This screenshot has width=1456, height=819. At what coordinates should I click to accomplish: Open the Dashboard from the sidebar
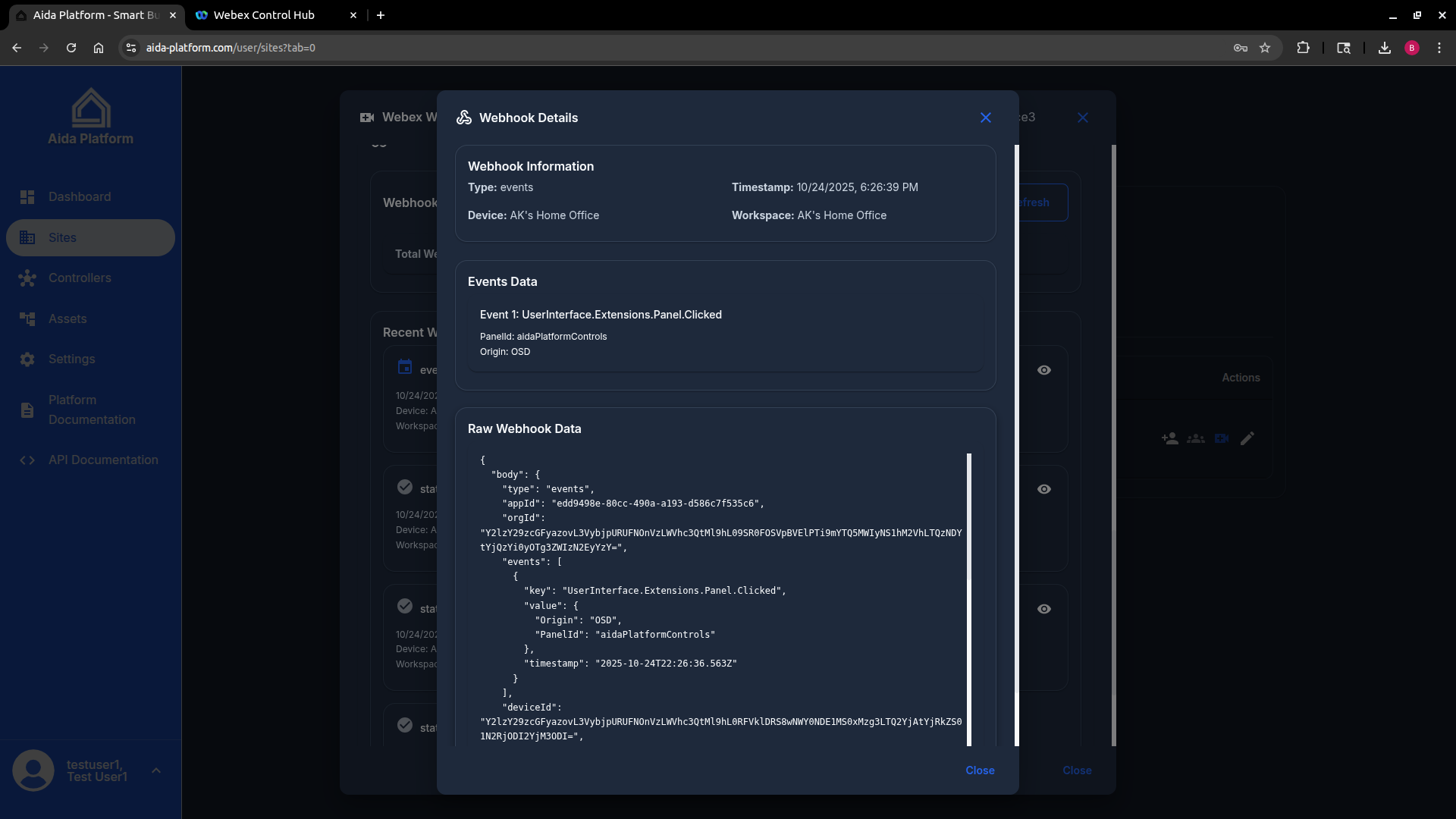click(79, 196)
